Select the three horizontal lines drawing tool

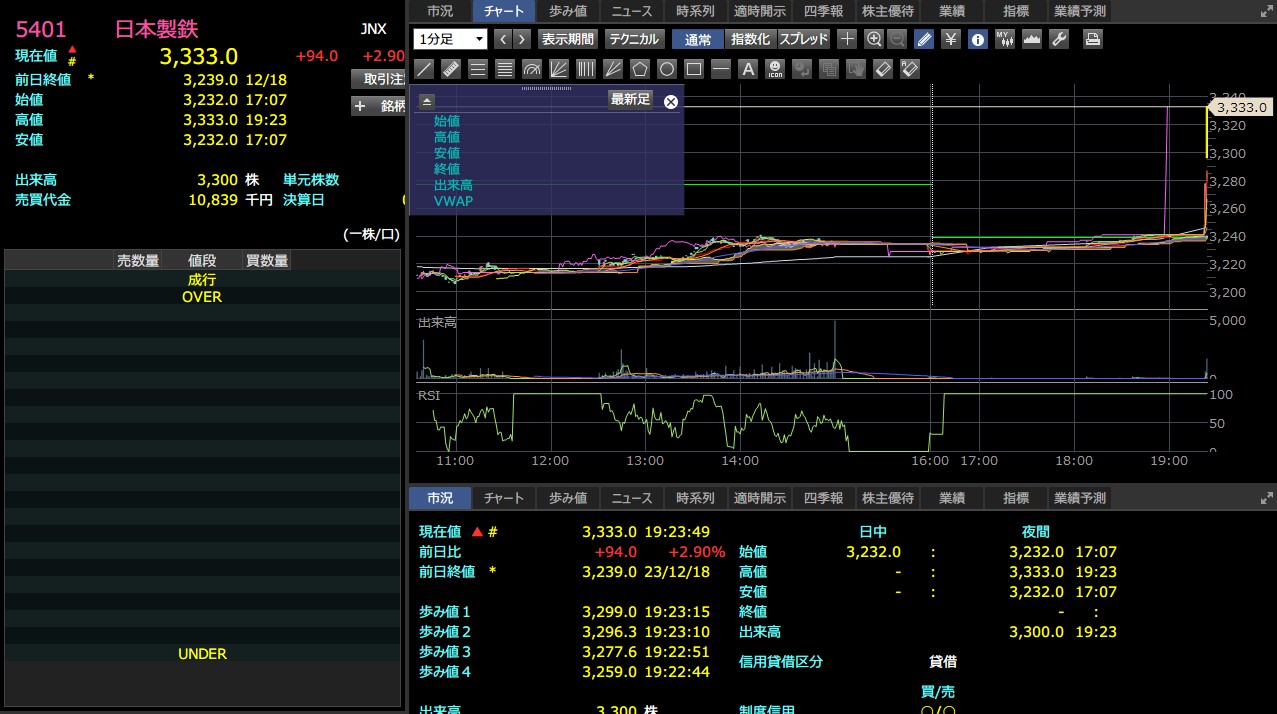click(x=478, y=69)
